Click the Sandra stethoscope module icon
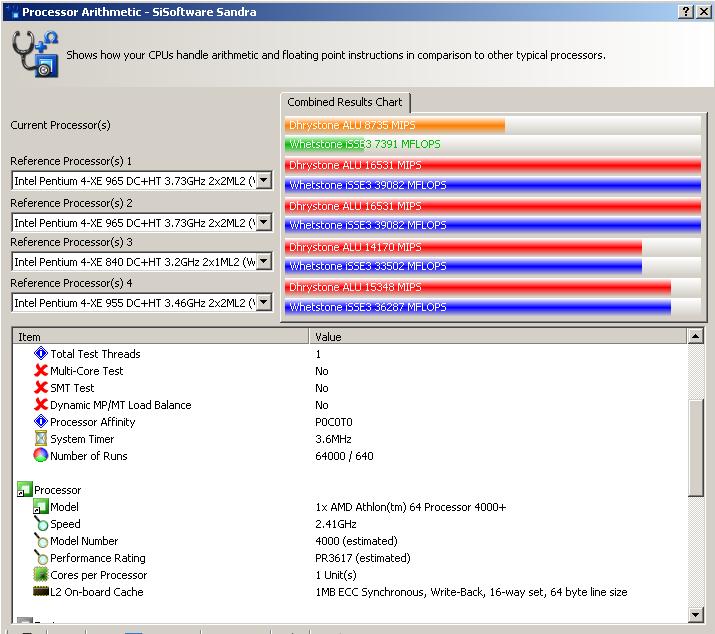715x634 pixels. [x=36, y=54]
